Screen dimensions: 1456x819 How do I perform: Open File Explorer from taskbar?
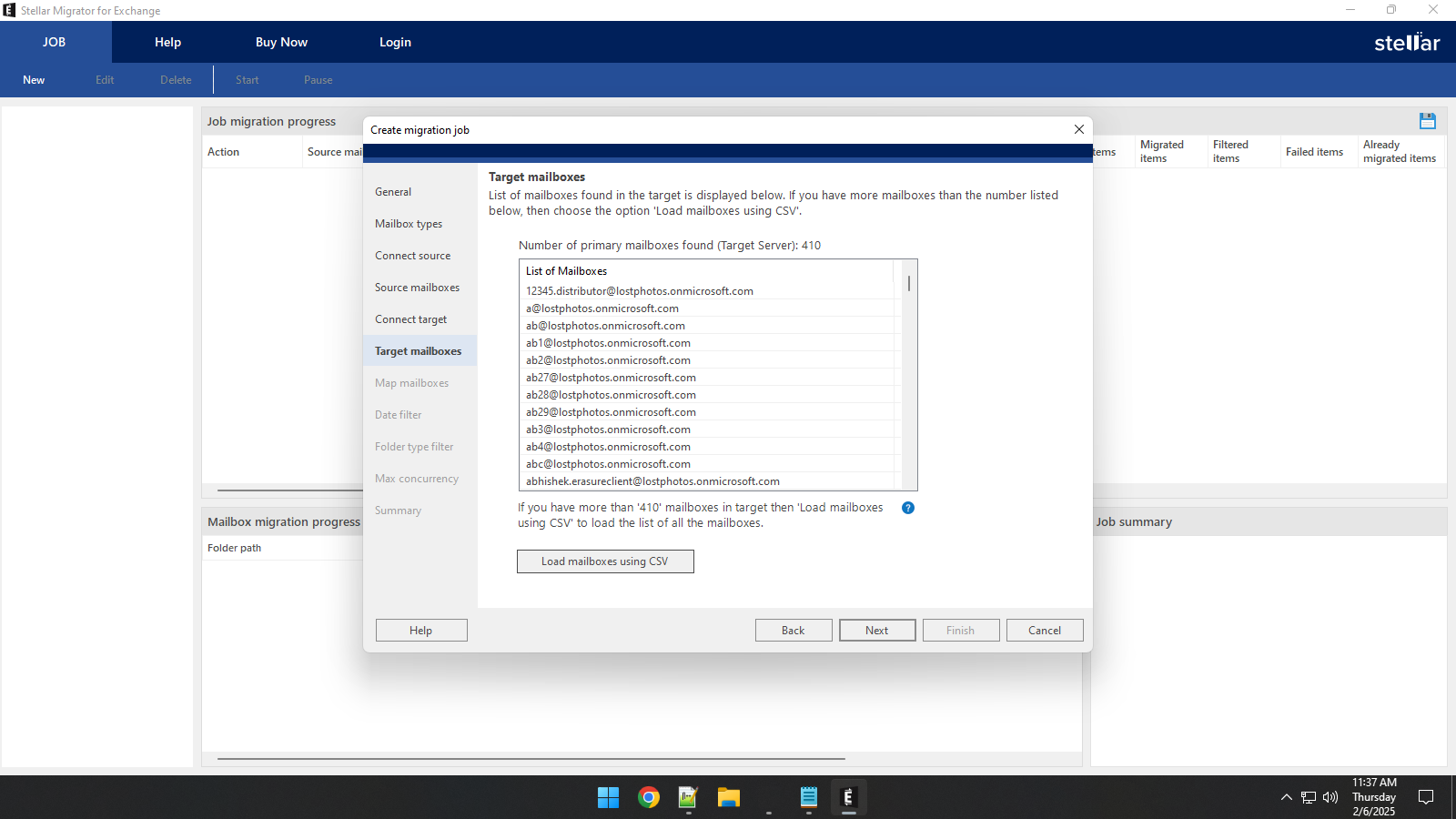[728, 798]
